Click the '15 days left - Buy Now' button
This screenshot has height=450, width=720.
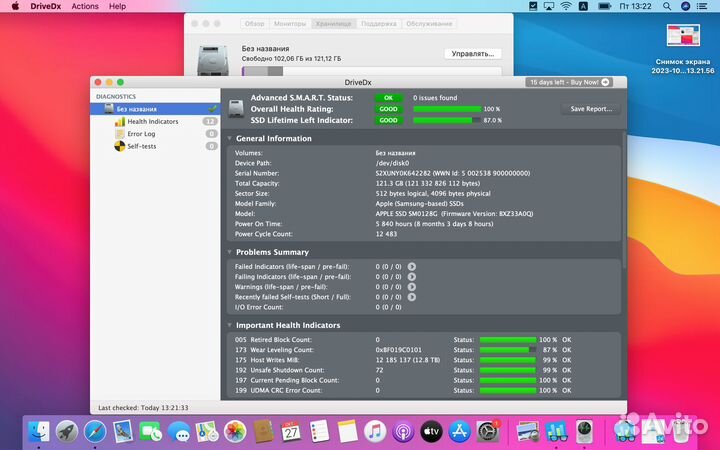coord(569,82)
